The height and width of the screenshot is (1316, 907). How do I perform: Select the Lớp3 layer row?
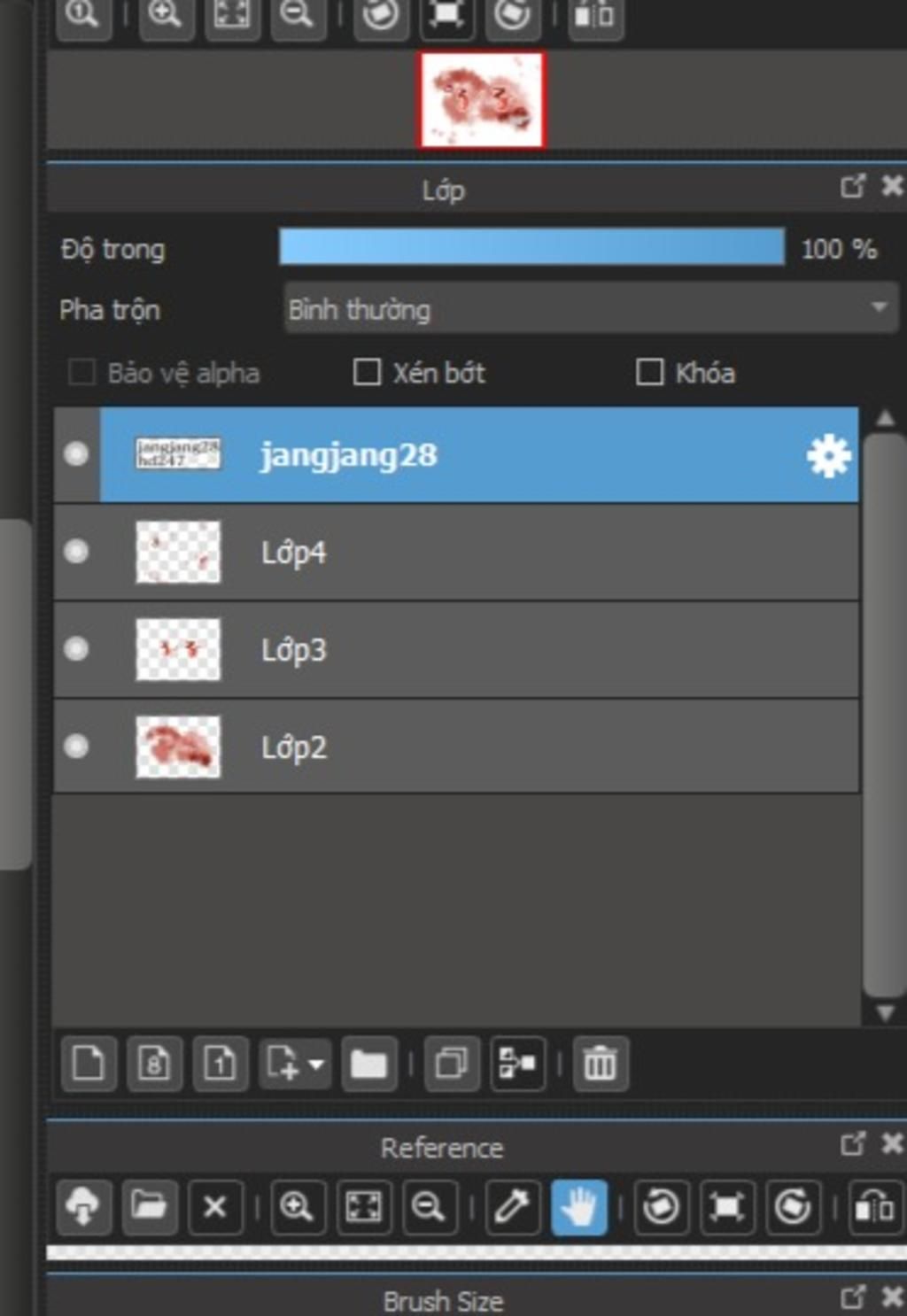coord(456,649)
